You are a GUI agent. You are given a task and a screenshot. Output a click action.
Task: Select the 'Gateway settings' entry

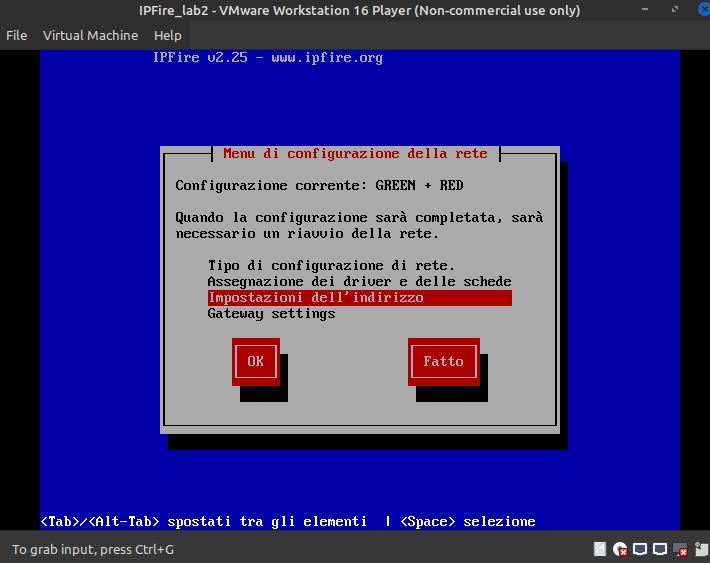point(271,313)
